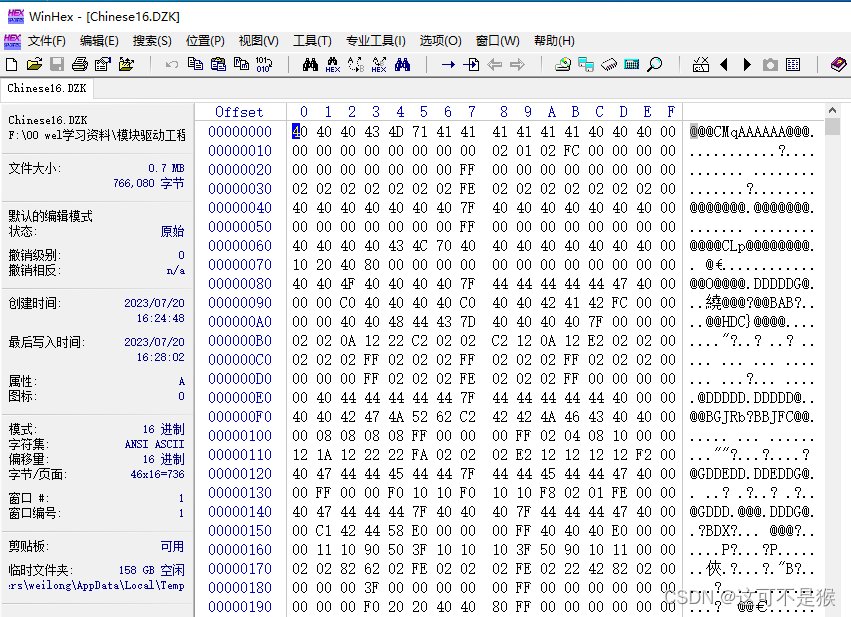Viewport: 851px width, 617px height.
Task: Click the Find Again blue binoculars icon
Action: point(402,65)
